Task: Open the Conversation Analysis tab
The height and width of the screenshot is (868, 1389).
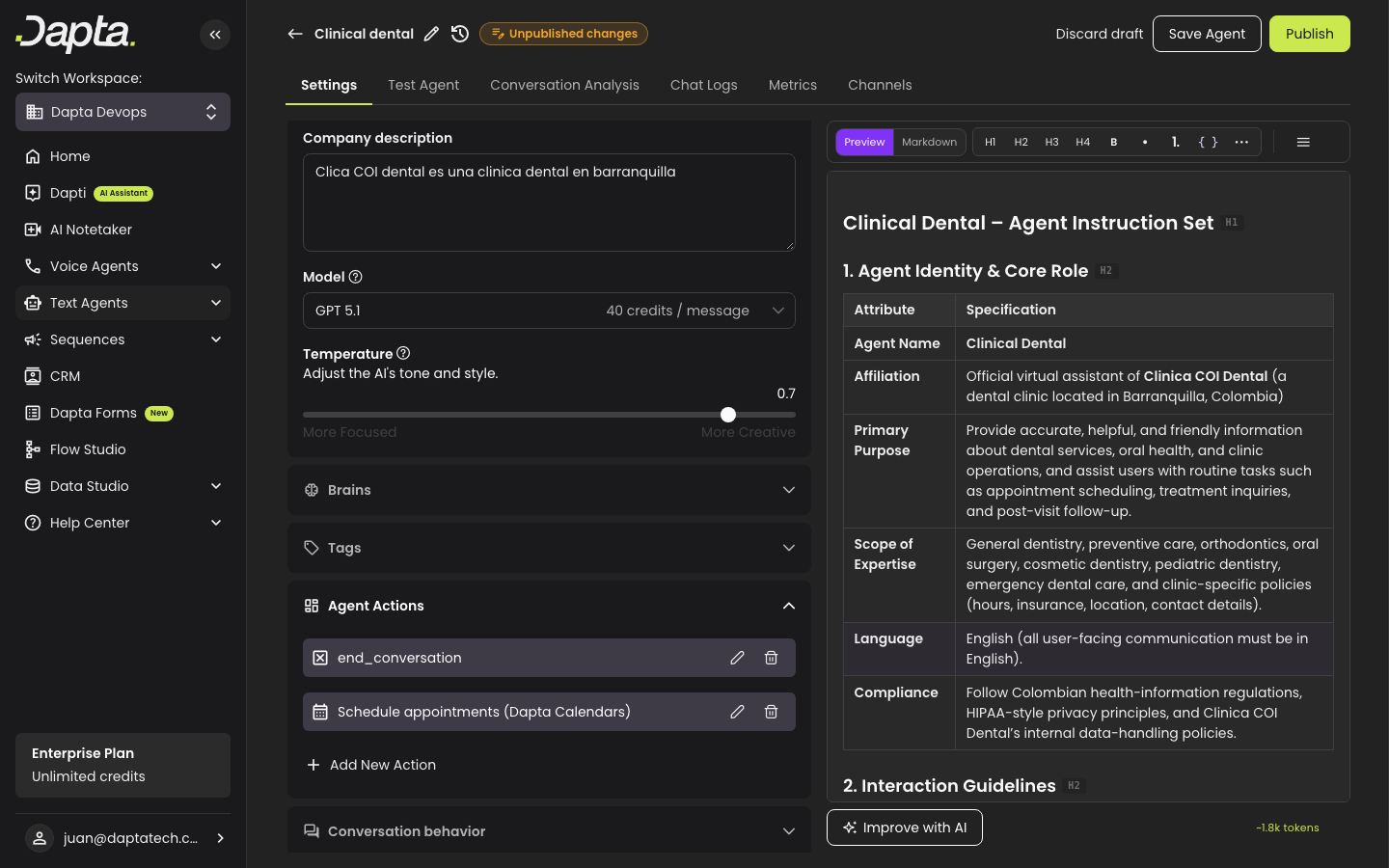Action: click(564, 85)
